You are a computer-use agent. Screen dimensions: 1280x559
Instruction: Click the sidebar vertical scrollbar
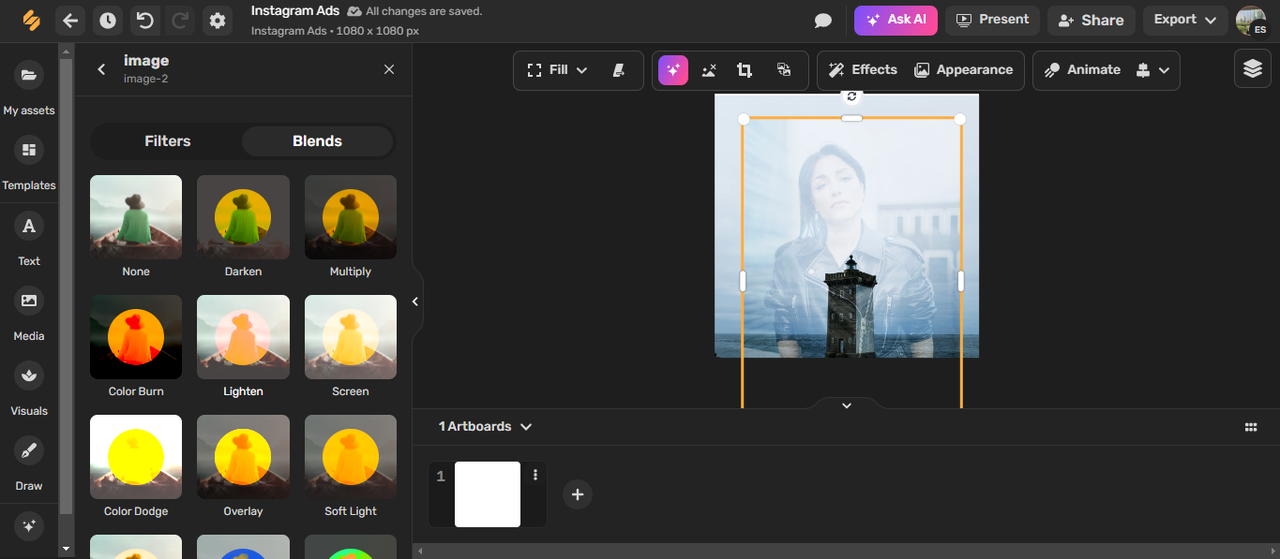click(67, 285)
